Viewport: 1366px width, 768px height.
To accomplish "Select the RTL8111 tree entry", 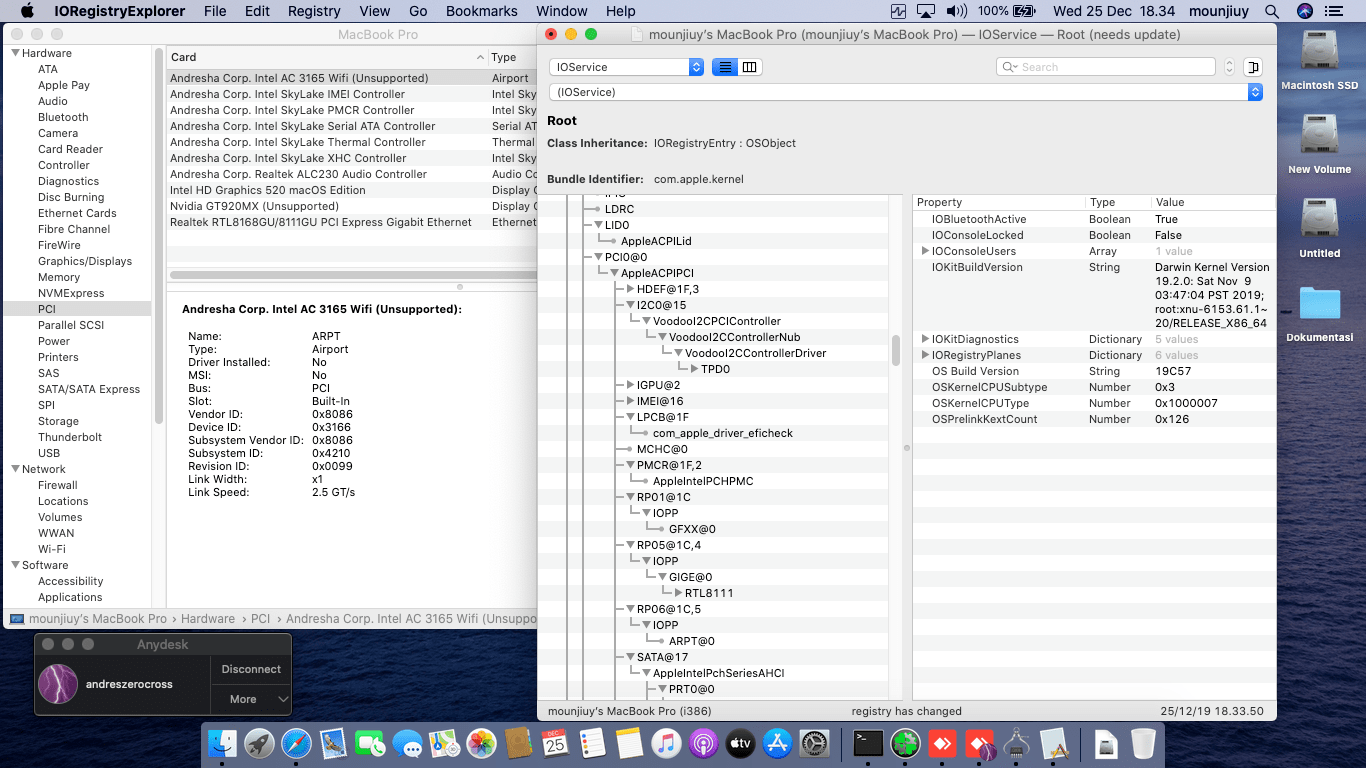I will (x=709, y=593).
